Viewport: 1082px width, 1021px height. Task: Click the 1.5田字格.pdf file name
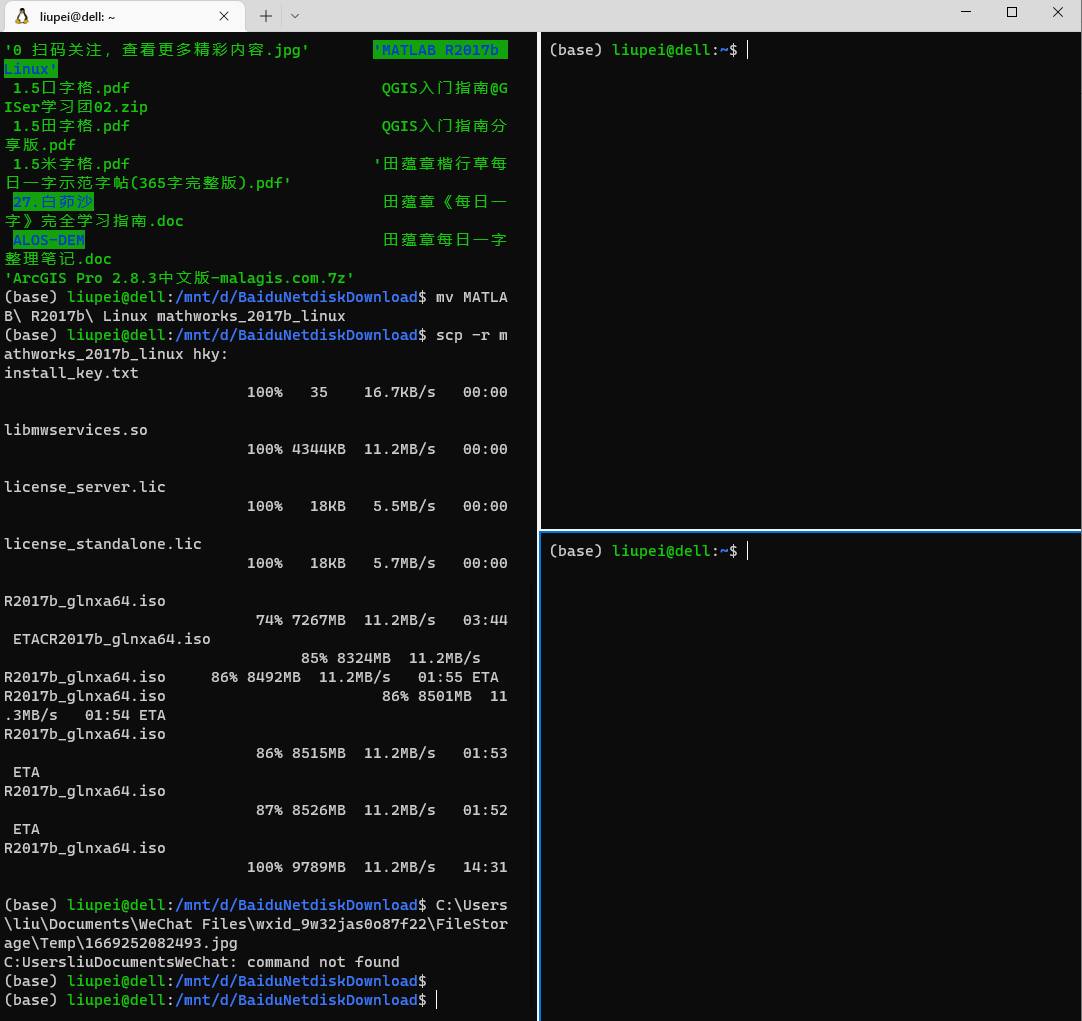pyautogui.click(x=71, y=126)
